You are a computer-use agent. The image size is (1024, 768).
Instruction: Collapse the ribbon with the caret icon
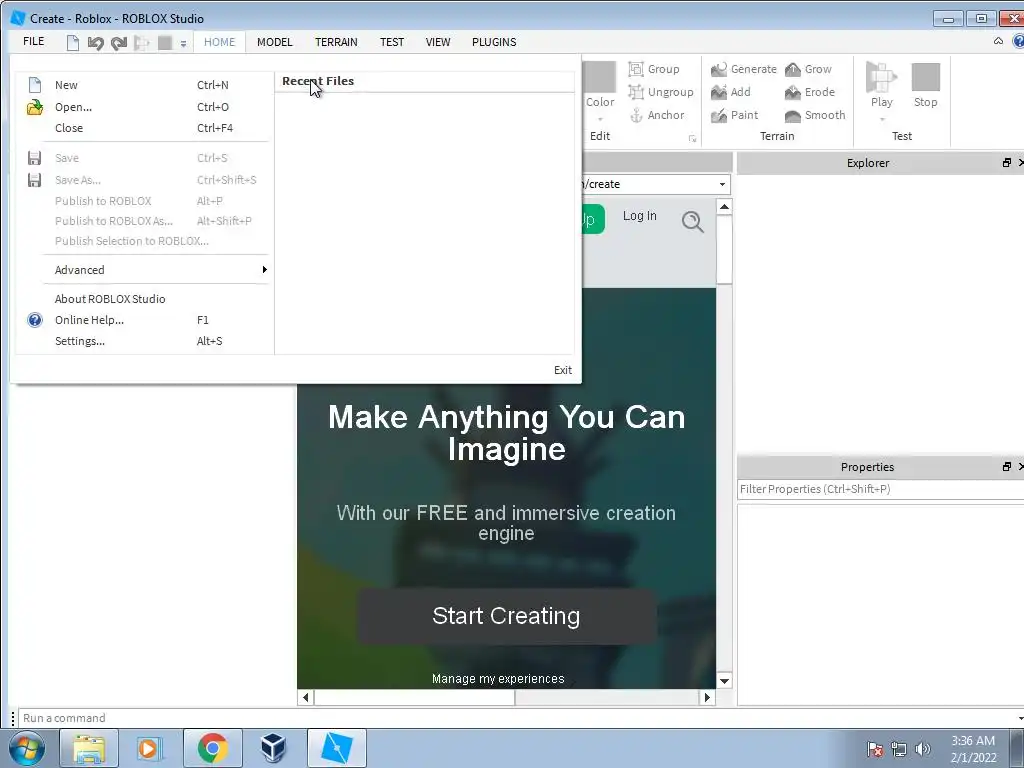coord(999,41)
